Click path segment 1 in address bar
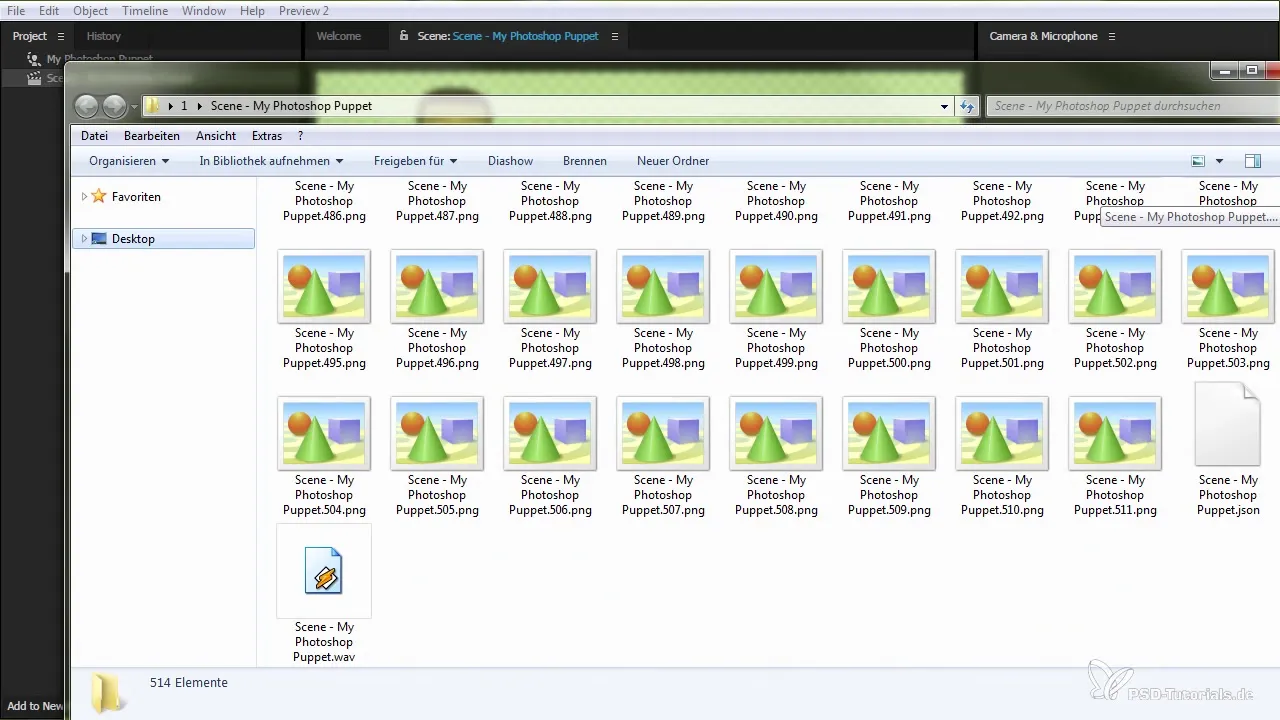 click(x=184, y=106)
